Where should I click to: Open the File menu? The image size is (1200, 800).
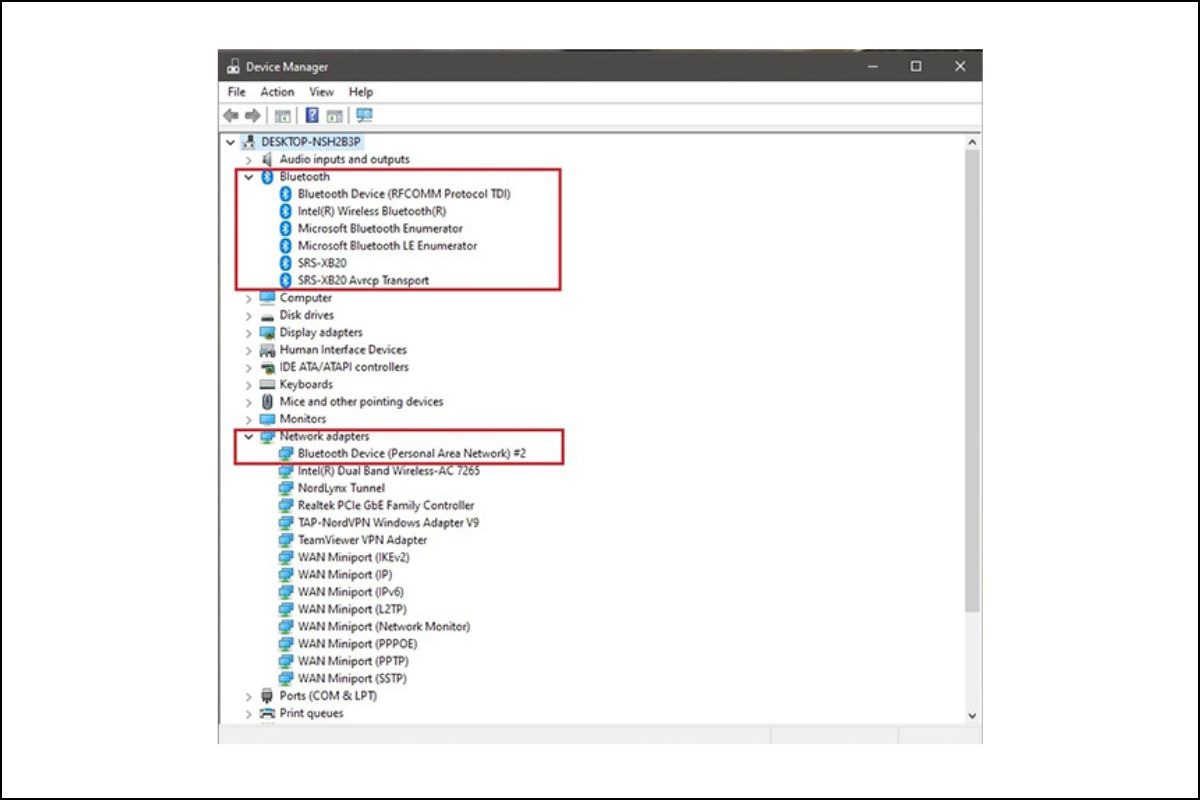(x=237, y=92)
